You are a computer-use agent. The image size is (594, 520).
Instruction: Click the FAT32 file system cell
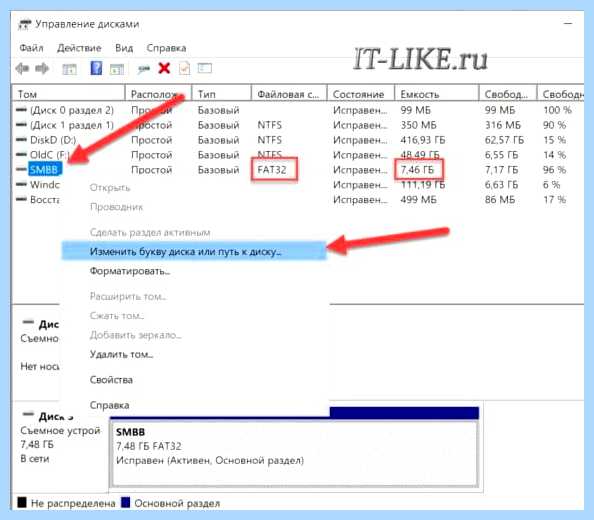point(272,169)
